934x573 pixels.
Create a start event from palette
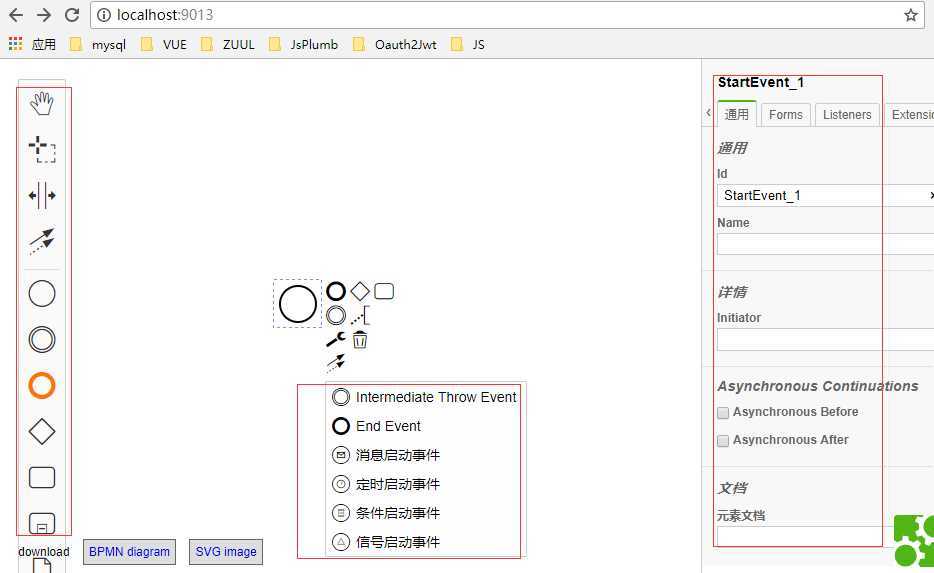[x=42, y=294]
